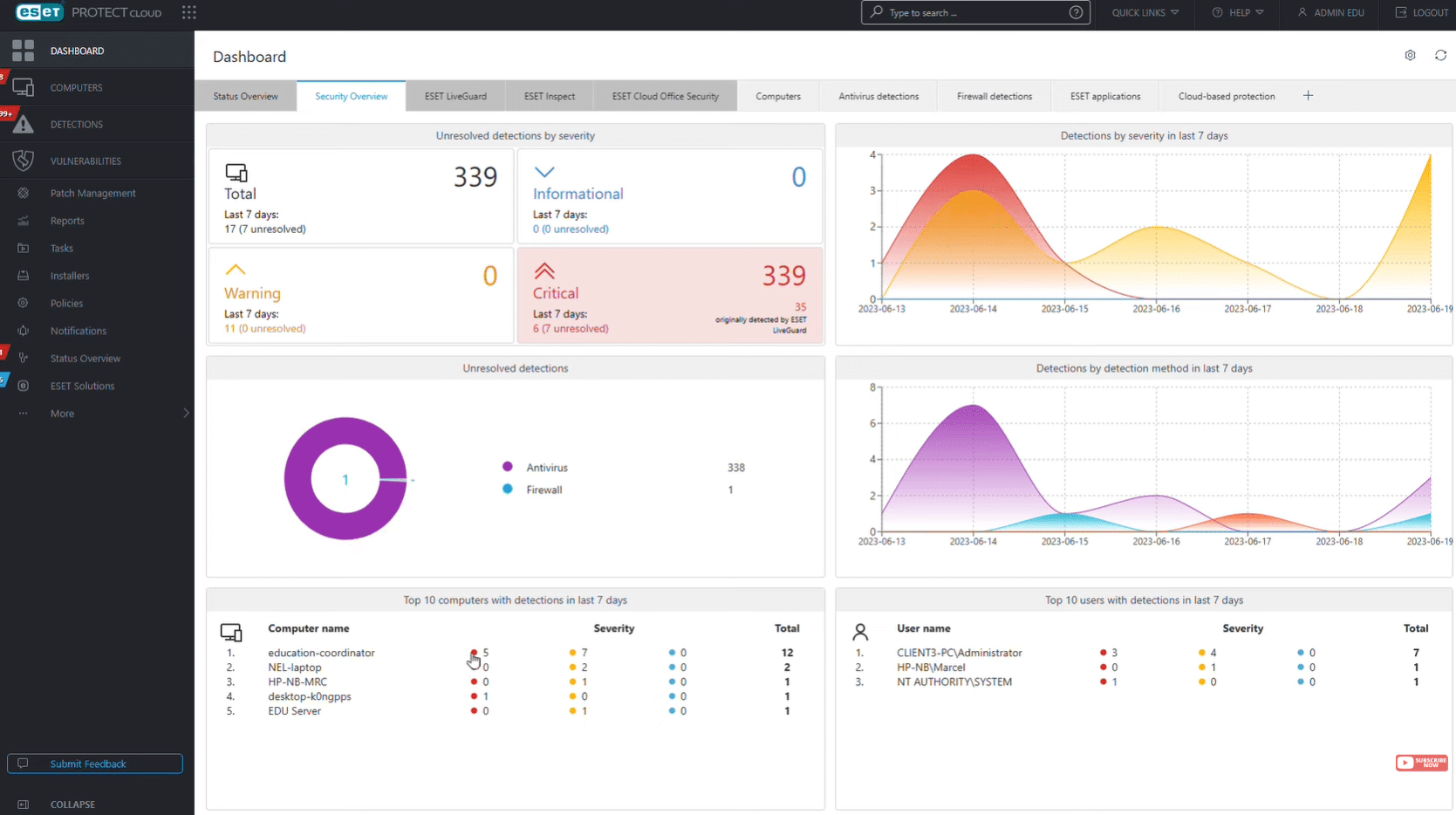Viewport: 1456px width, 815px height.
Task: Click the Patch Management sidebar icon
Action: 24,193
